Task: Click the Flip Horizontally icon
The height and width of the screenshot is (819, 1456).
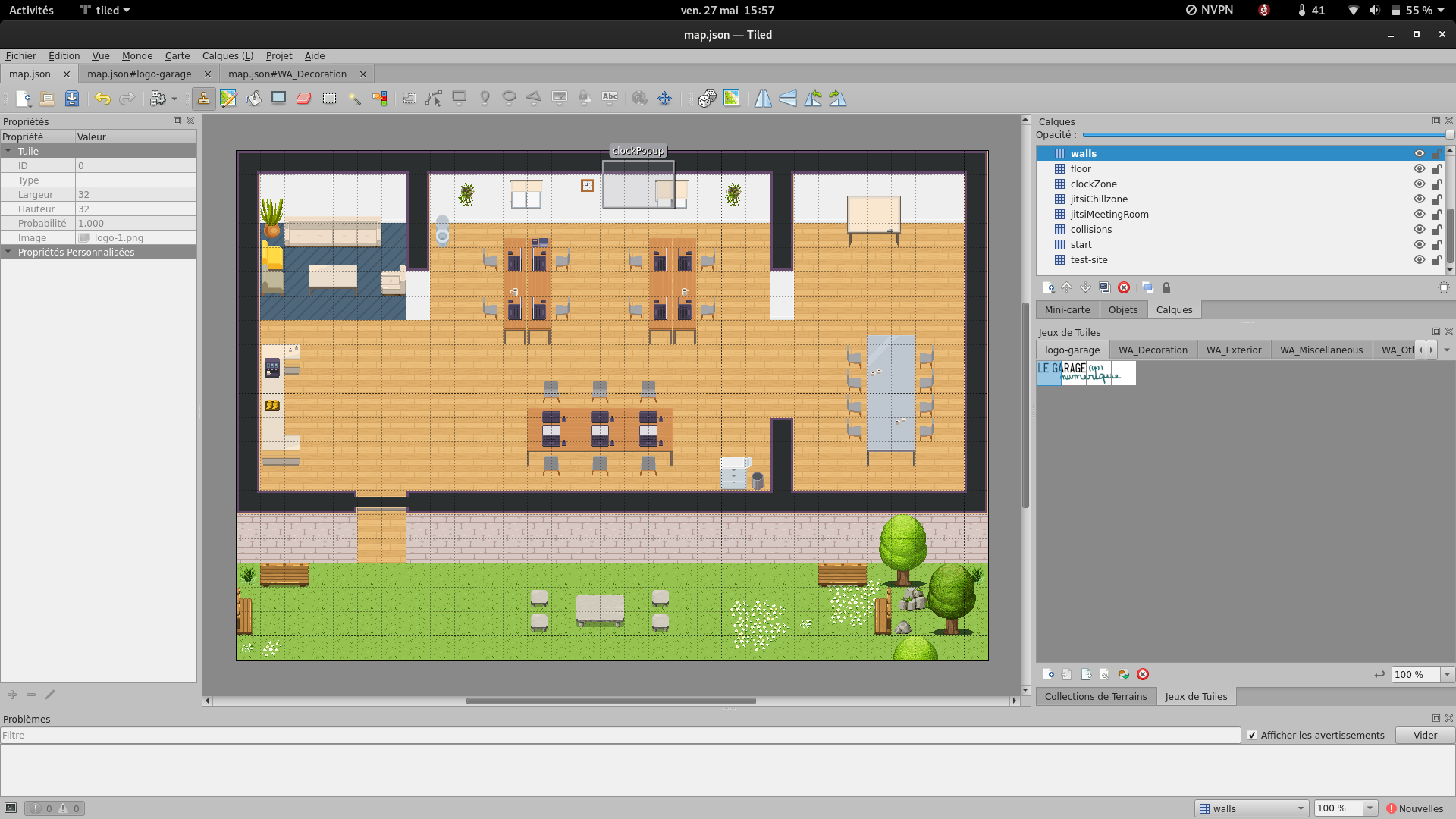Action: click(763, 99)
